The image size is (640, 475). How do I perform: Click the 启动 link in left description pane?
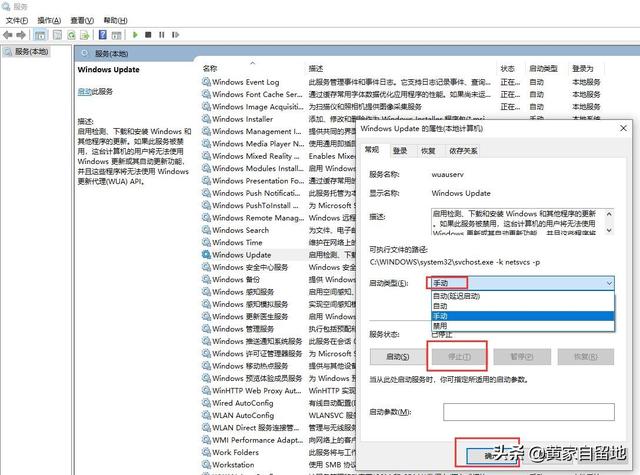[x=84, y=91]
